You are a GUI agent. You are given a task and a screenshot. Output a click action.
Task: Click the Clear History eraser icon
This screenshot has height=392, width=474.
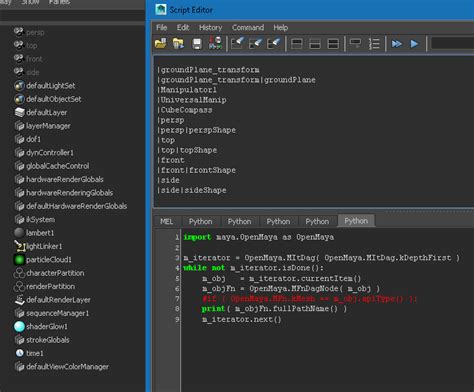pos(237,43)
